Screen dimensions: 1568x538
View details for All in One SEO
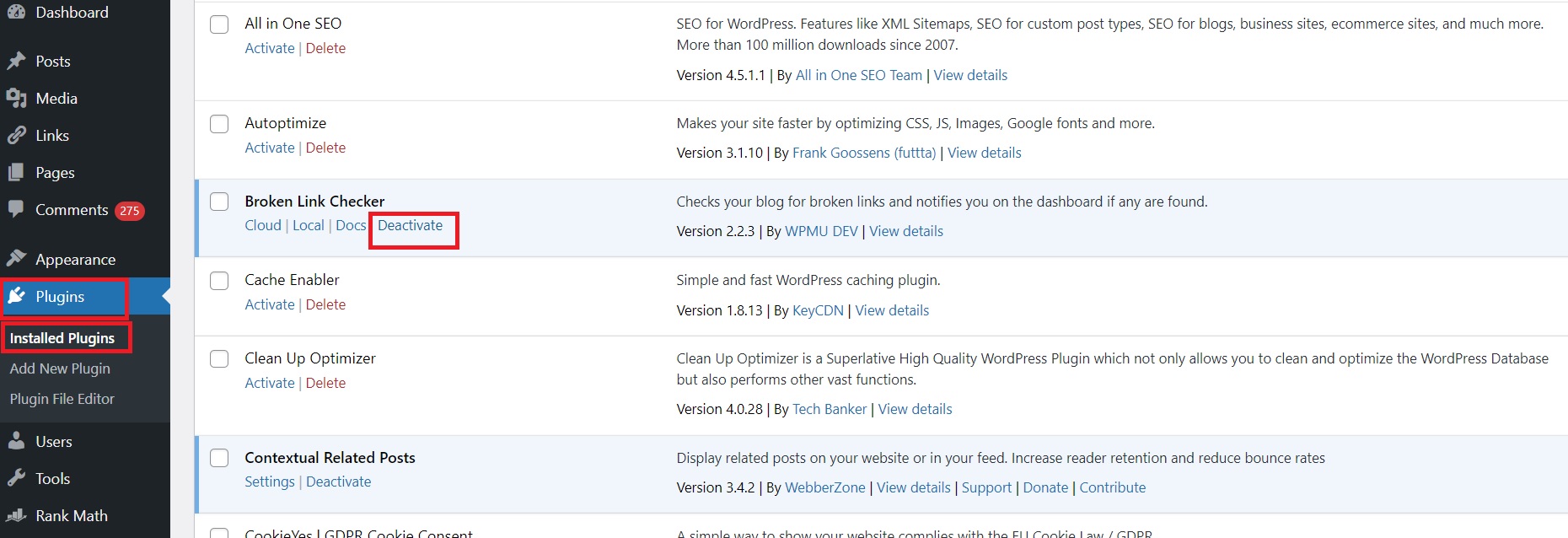pyautogui.click(x=970, y=75)
